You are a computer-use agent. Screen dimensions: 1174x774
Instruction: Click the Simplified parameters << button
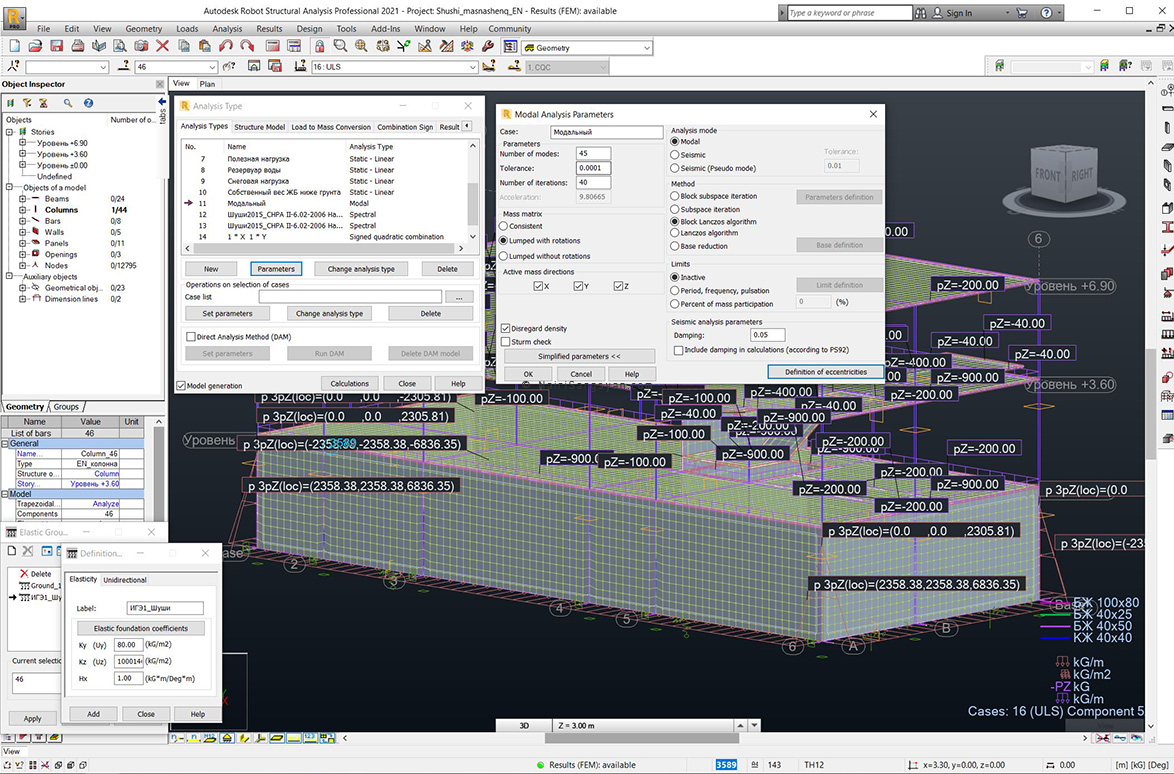click(580, 356)
